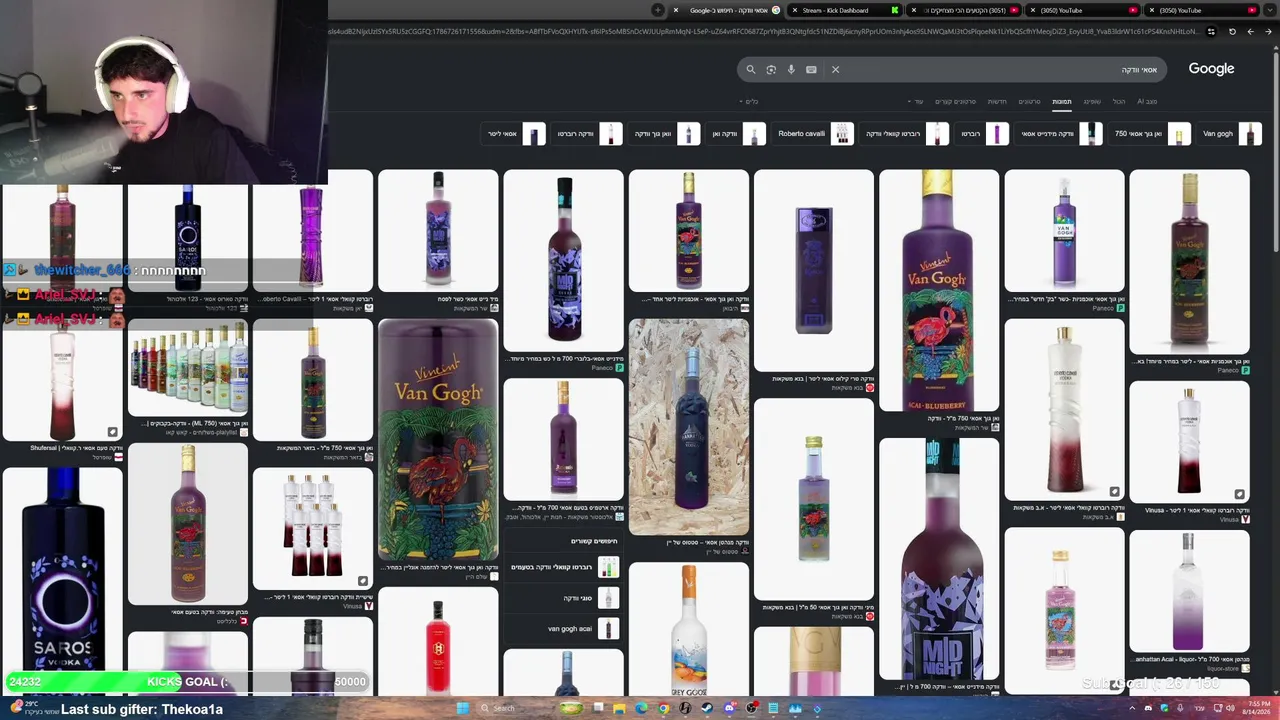Open Steam from the taskbar
The width and height of the screenshot is (1280, 720).
pyautogui.click(x=707, y=708)
